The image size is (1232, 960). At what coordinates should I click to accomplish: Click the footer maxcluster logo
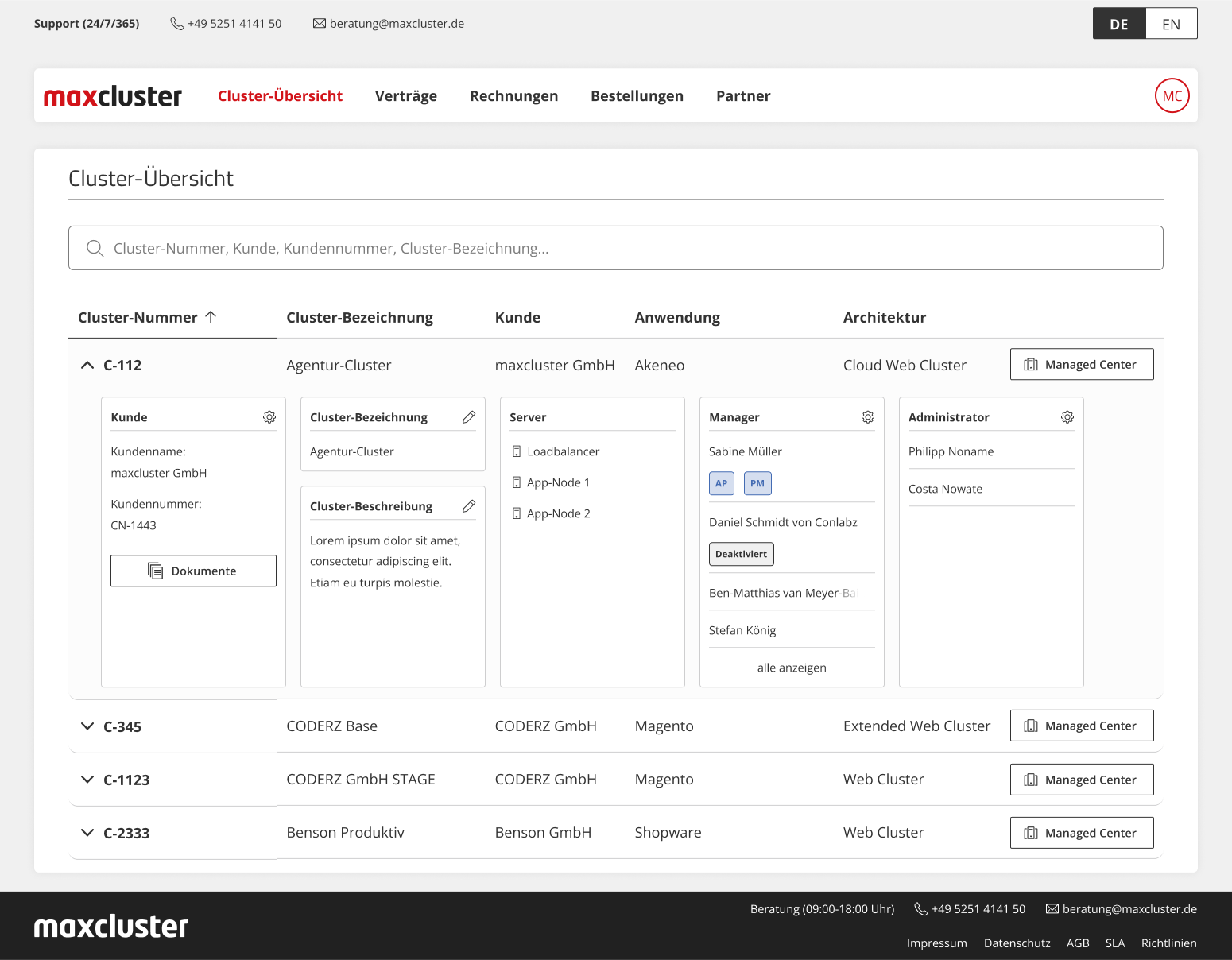point(111,927)
